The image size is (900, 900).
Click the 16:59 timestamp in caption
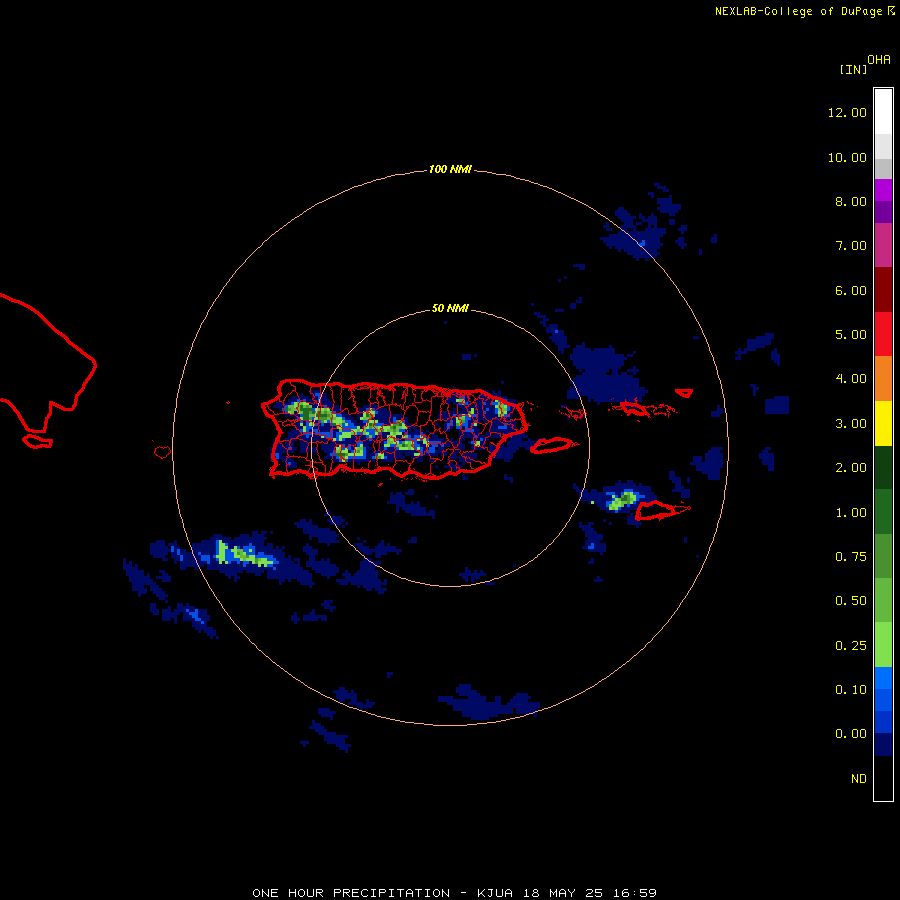(x=635, y=893)
